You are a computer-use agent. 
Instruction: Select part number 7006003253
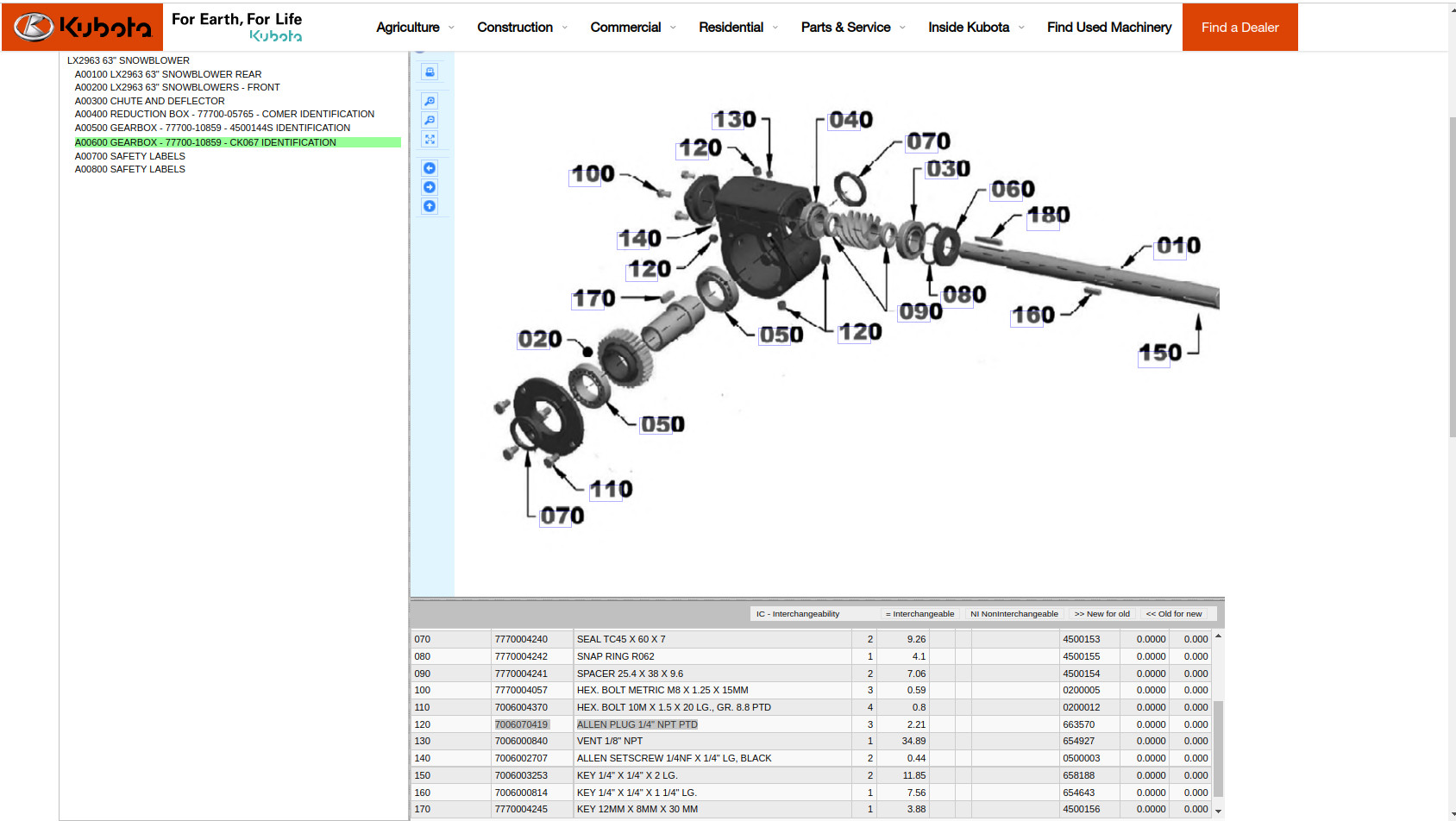pos(521,775)
